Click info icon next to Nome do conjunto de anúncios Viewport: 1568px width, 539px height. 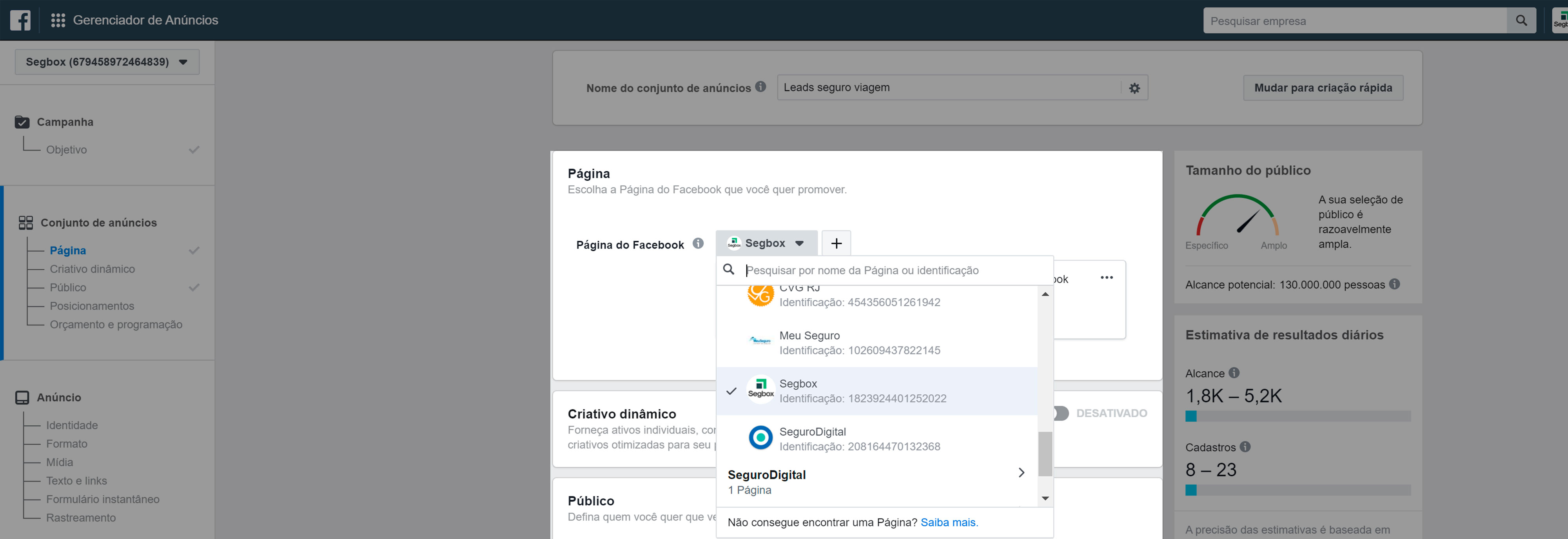tap(760, 87)
